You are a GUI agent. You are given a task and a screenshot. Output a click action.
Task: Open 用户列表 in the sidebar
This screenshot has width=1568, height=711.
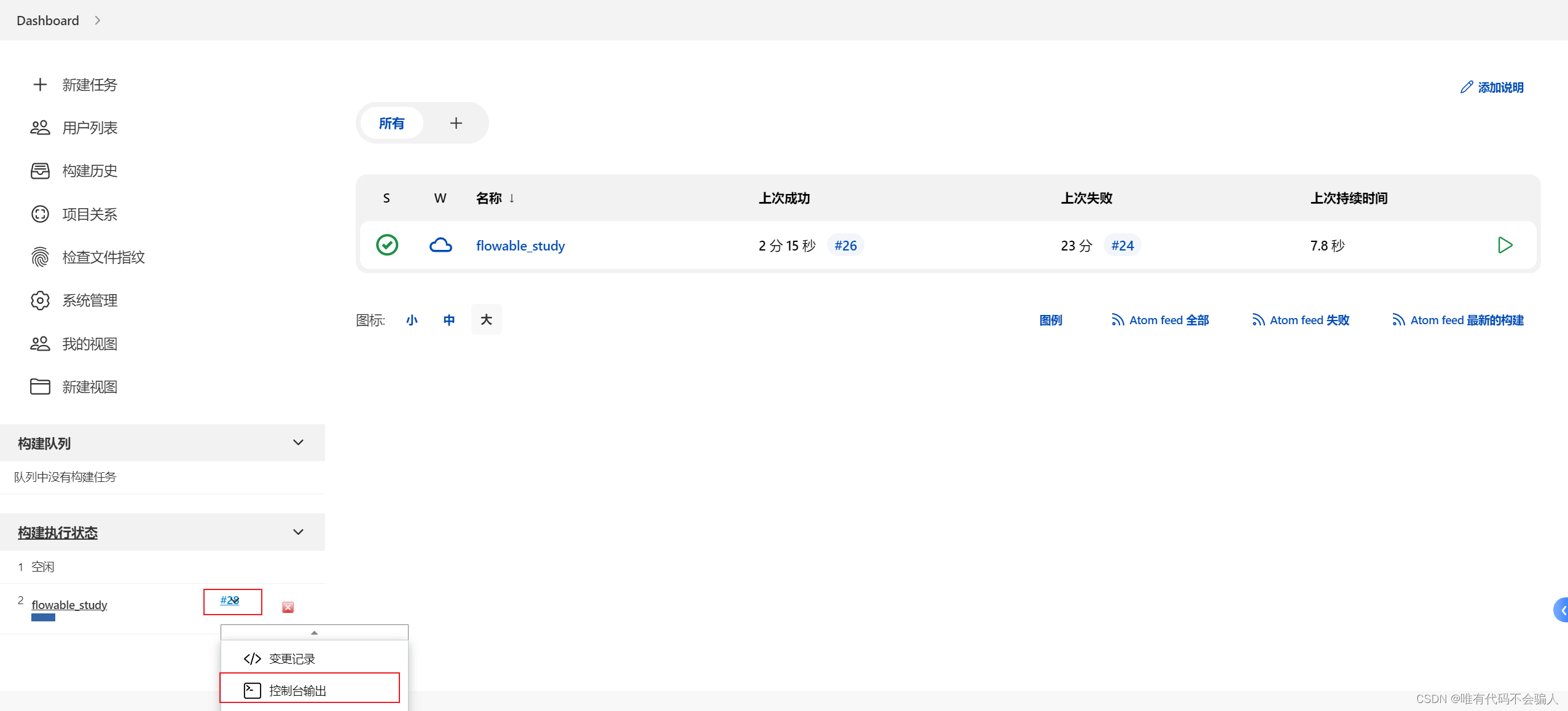click(x=90, y=128)
